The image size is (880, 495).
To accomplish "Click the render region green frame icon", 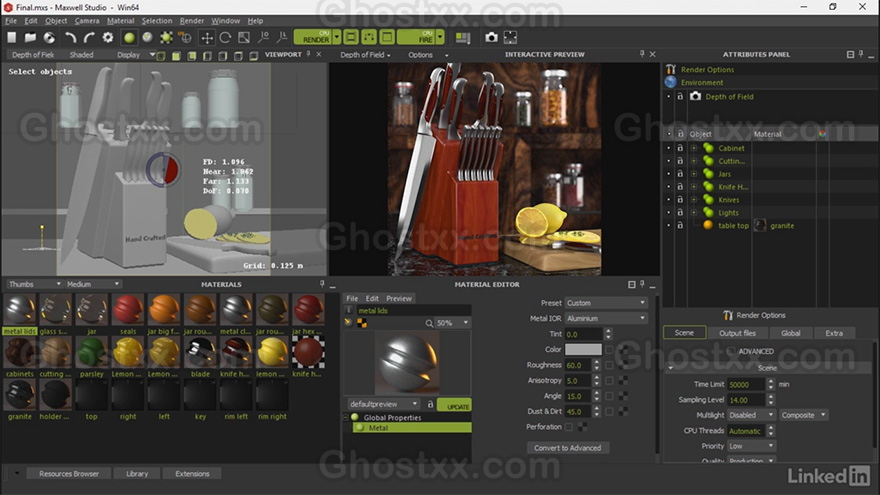I will (x=387, y=37).
